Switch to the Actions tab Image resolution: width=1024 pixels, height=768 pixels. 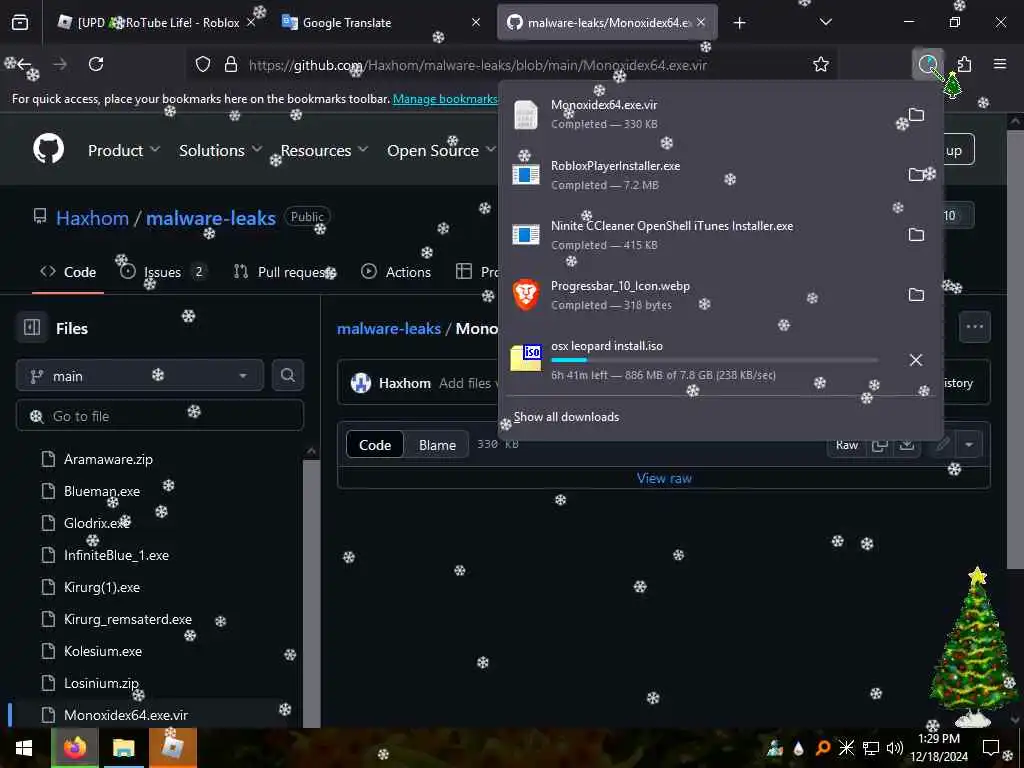coord(396,272)
